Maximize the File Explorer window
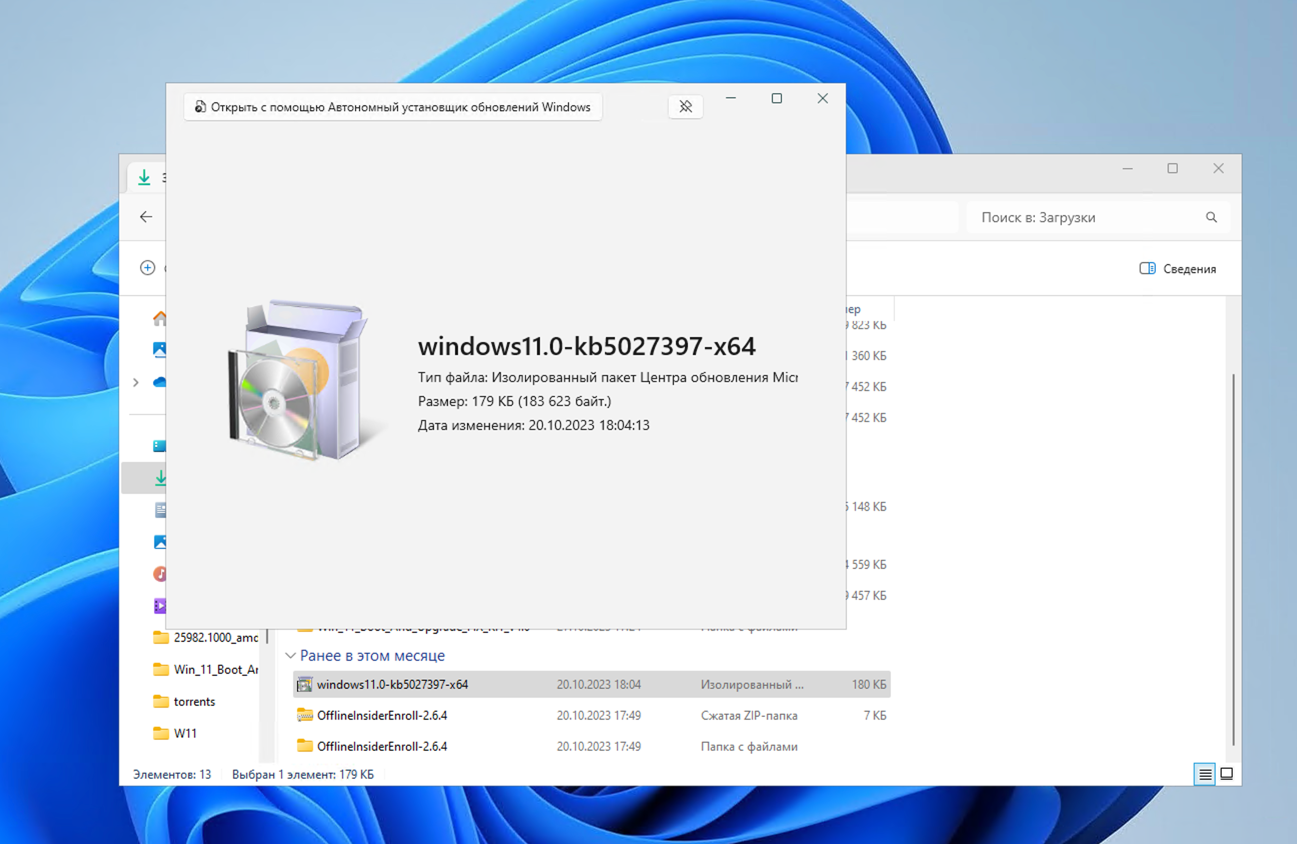 1173,169
